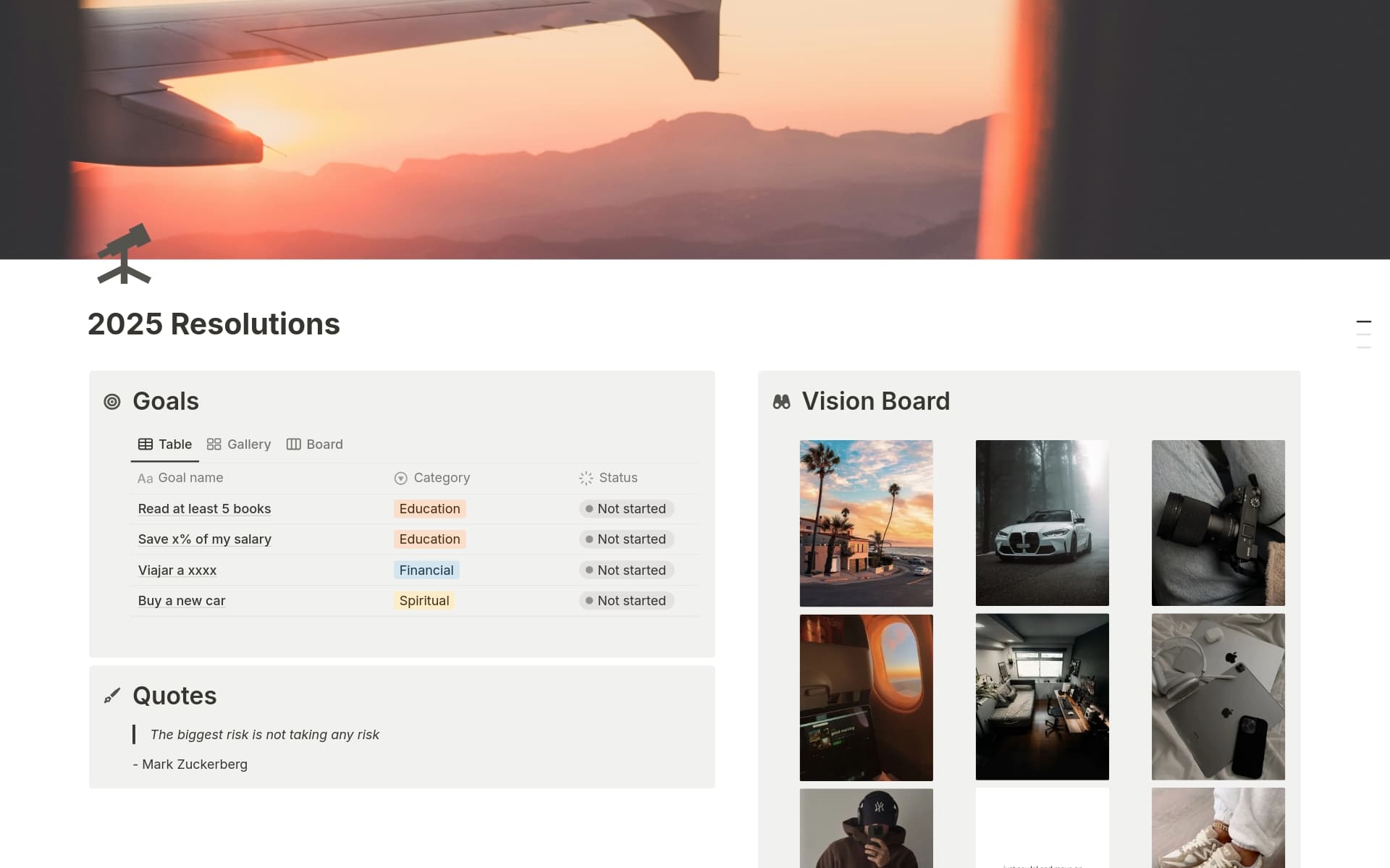1390x868 pixels.
Task: Click the airplane wing cover image
Action: click(695, 129)
